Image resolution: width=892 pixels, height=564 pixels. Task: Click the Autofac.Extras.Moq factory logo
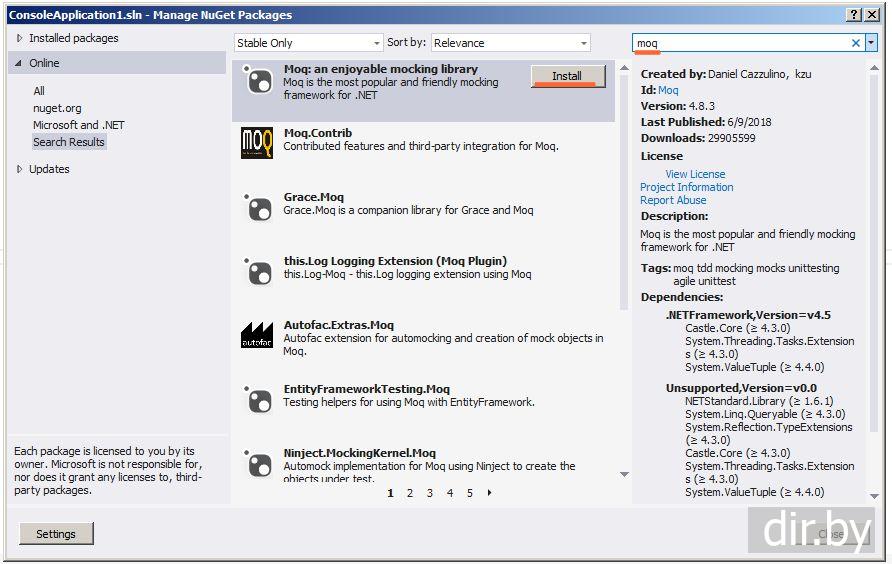[x=257, y=335]
